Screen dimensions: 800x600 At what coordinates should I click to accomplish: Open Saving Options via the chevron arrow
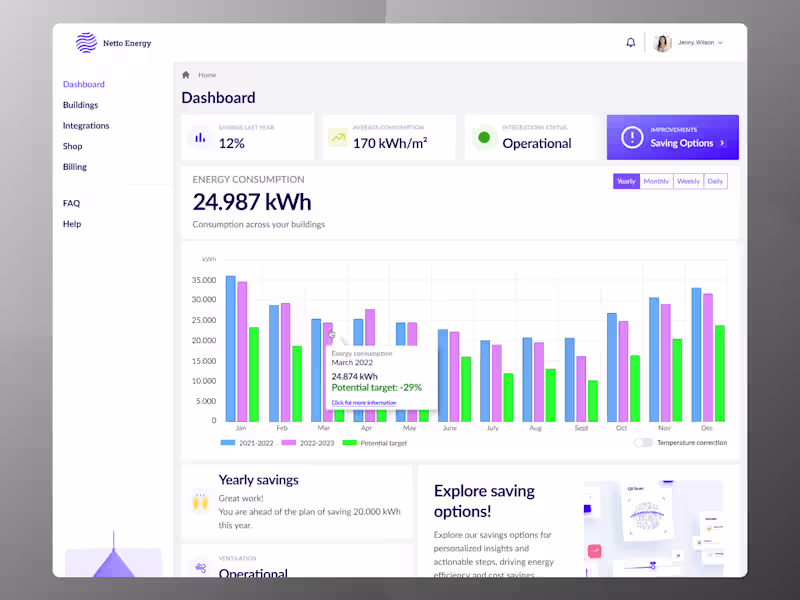pyautogui.click(x=722, y=143)
